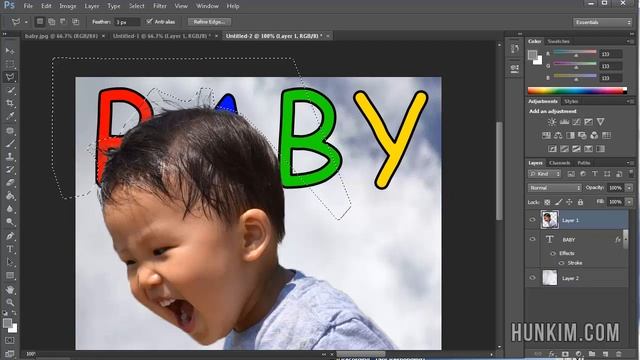This screenshot has height=360, width=640.
Task: Add a layer mask button
Action: tap(565, 354)
